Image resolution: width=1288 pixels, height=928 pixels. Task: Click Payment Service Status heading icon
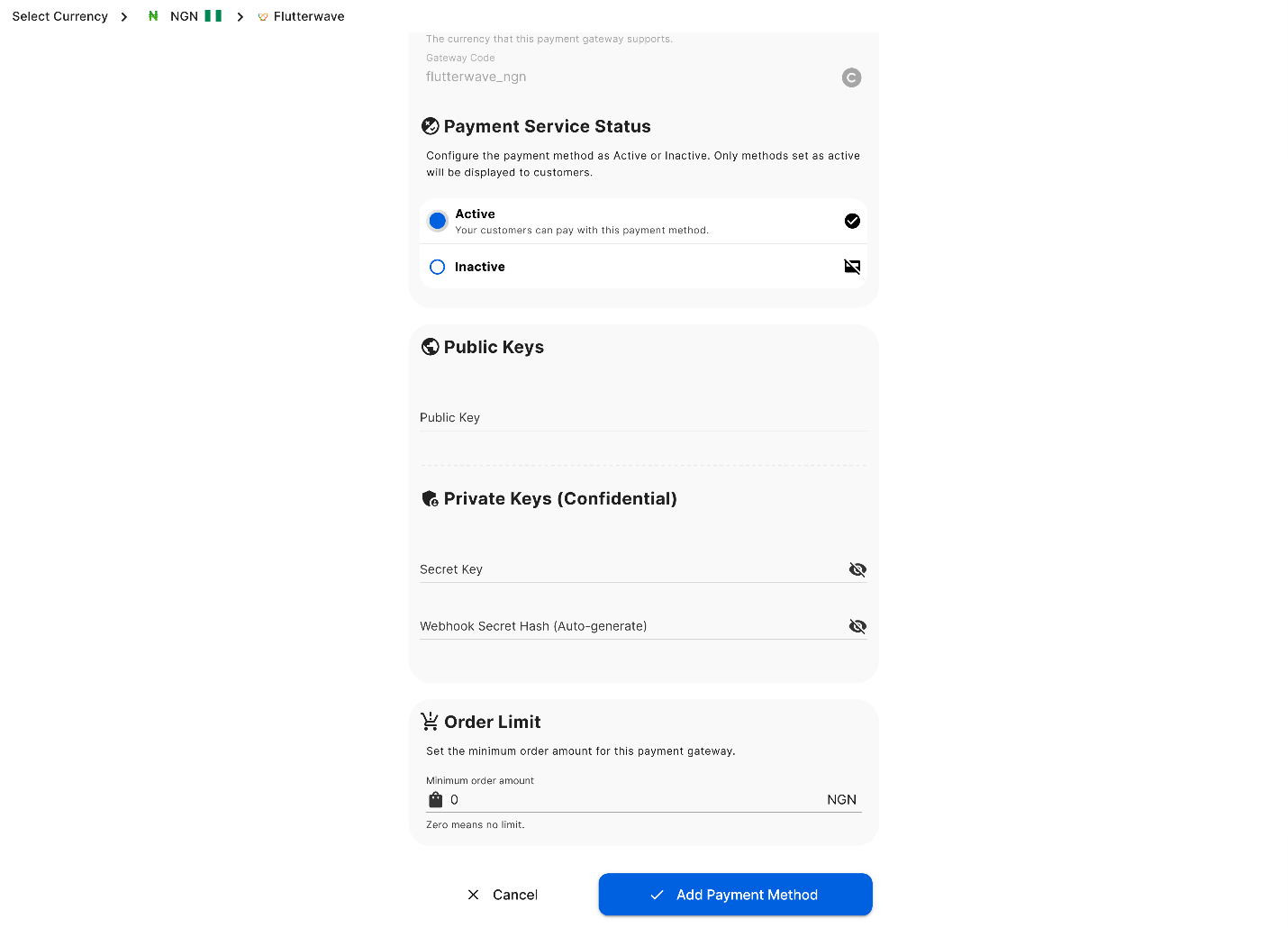pyautogui.click(x=431, y=126)
